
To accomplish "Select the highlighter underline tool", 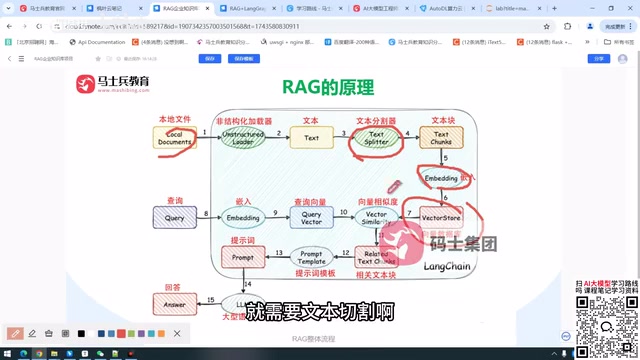I will pos(32,333).
